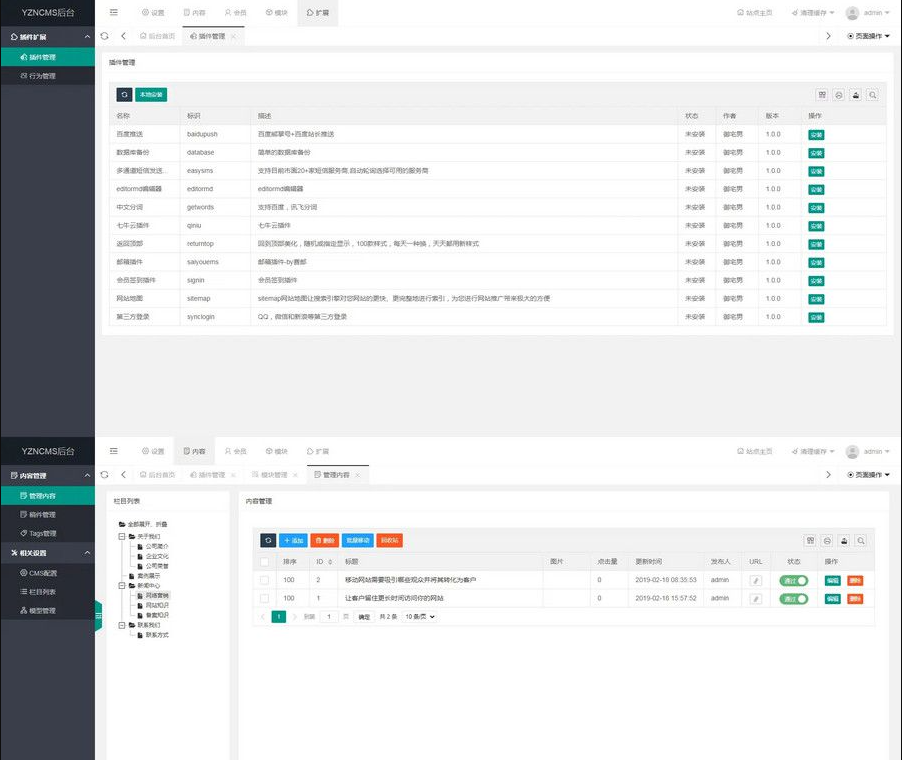The height and width of the screenshot is (760, 902).
Task: Open the 10 条/页 page size dropdown
Action: (x=420, y=617)
